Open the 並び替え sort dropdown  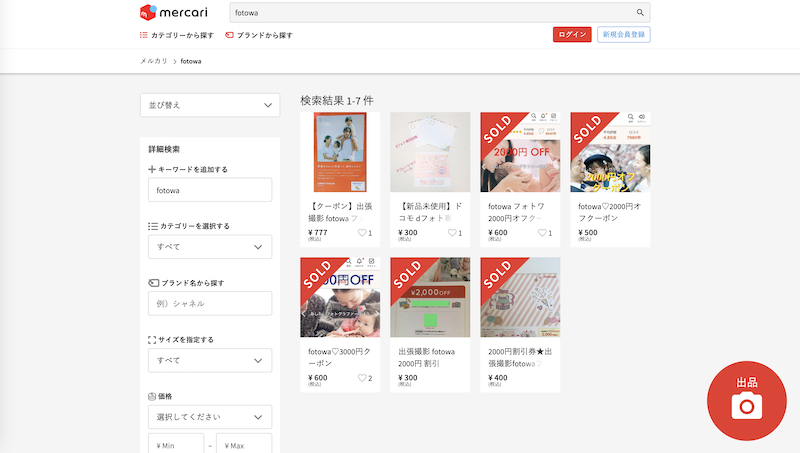(x=210, y=105)
